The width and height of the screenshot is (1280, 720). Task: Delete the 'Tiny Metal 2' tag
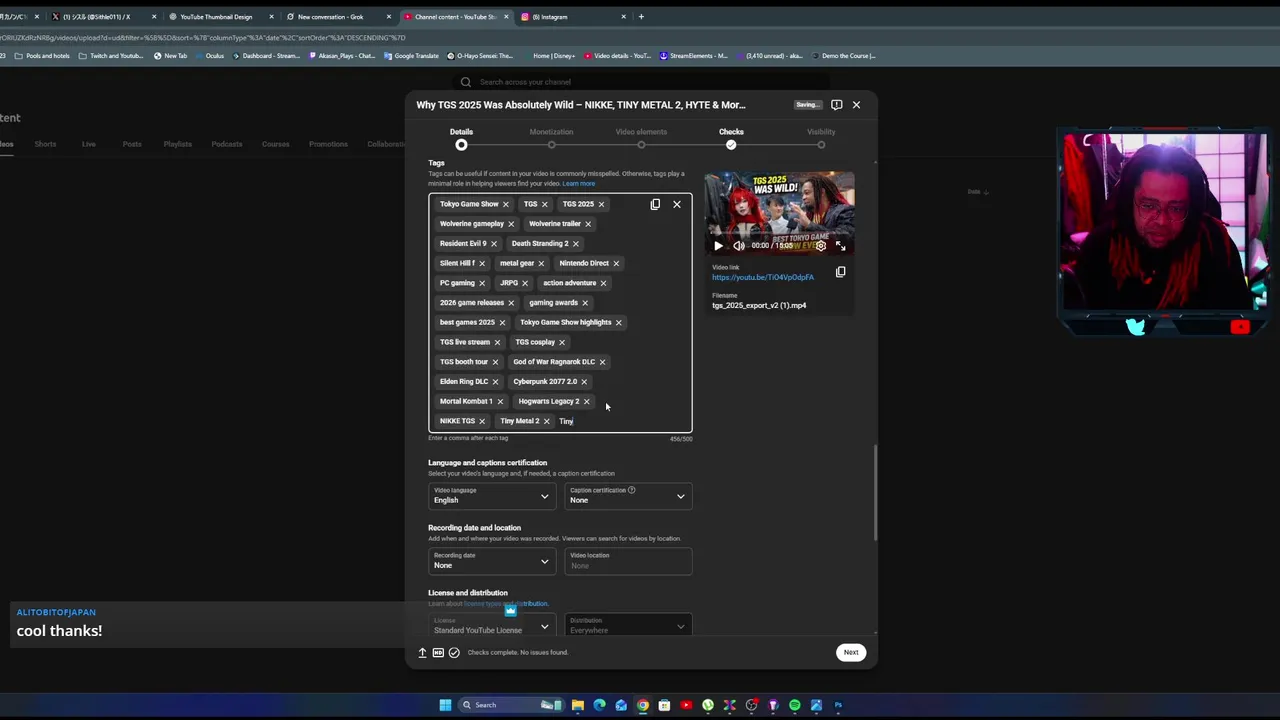coord(546,421)
